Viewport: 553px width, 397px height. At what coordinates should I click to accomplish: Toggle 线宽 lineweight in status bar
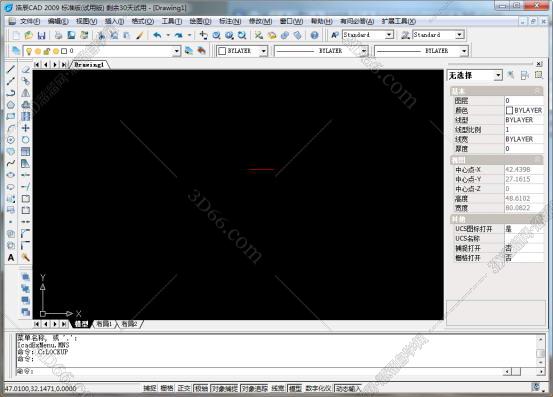click(x=278, y=388)
